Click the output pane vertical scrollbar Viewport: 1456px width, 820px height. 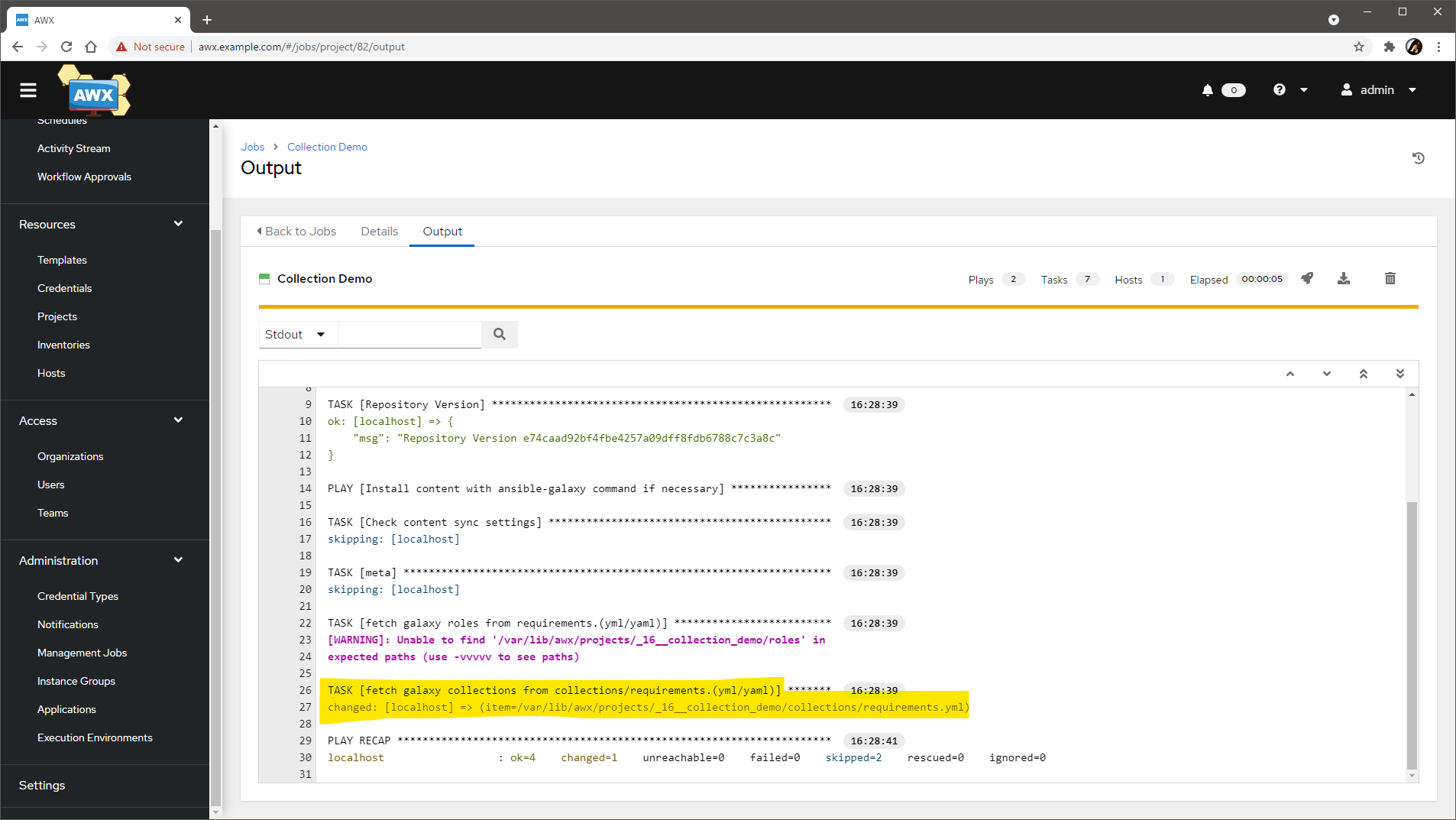click(x=1411, y=634)
